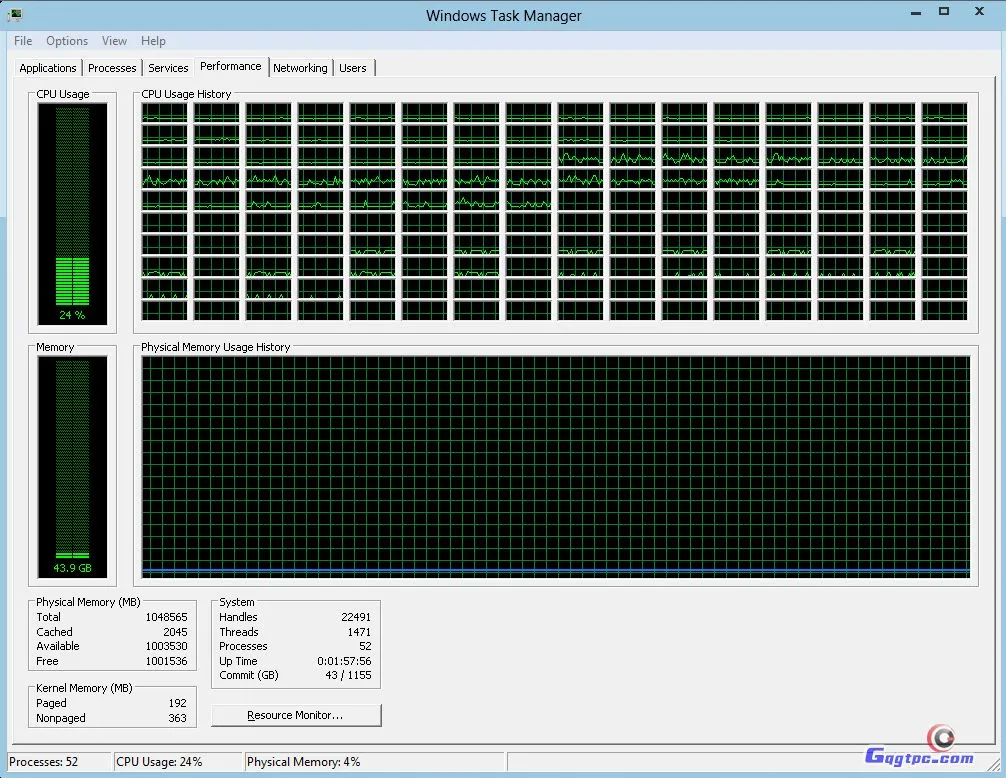Close the Windows Task Manager window
The height and width of the screenshot is (778, 1006).
point(978,12)
